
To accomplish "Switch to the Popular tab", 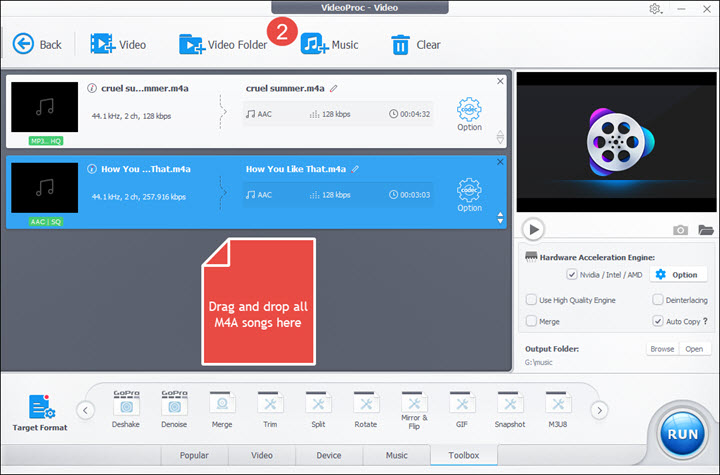I will [194, 455].
